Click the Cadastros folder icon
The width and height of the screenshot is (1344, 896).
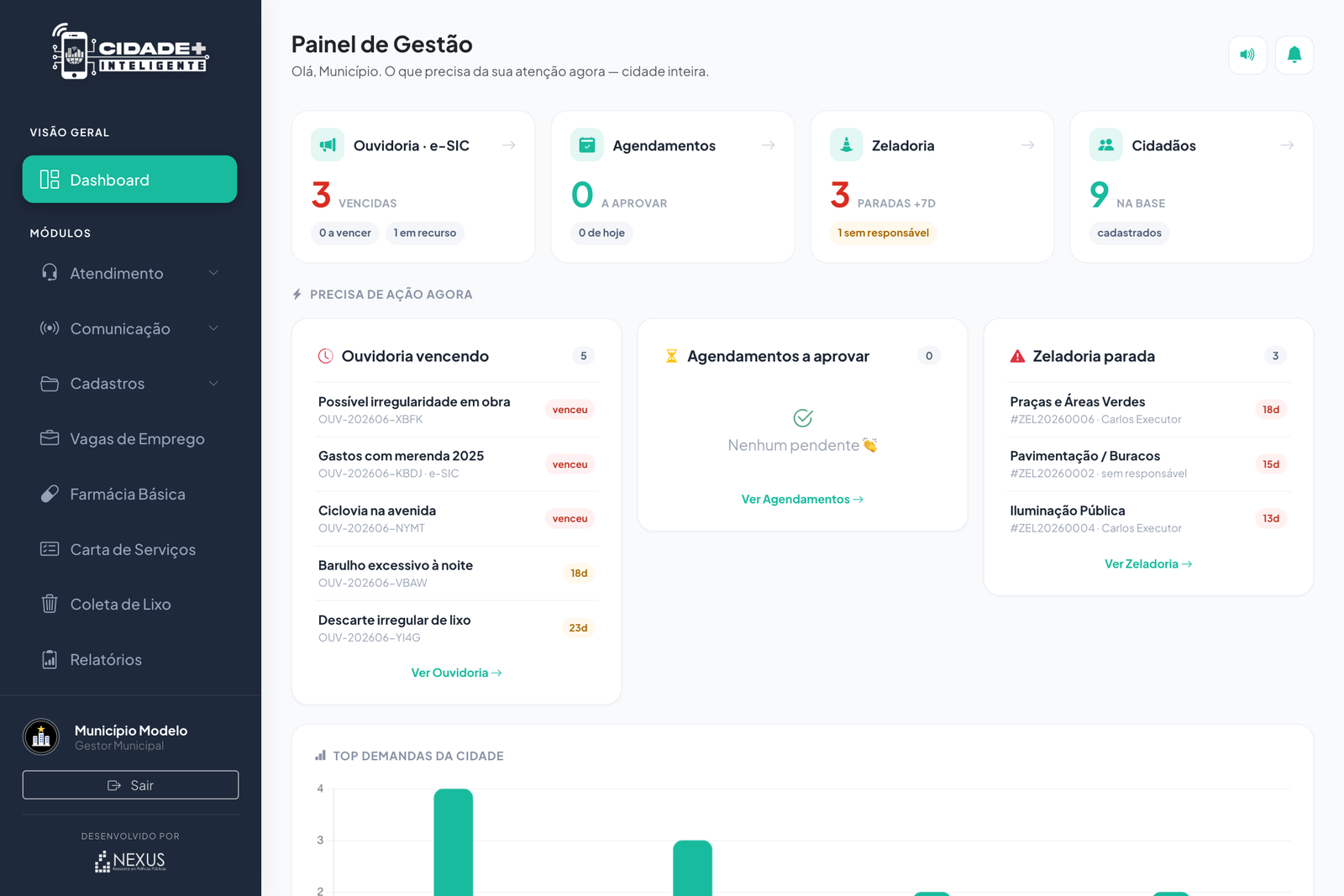tap(50, 384)
